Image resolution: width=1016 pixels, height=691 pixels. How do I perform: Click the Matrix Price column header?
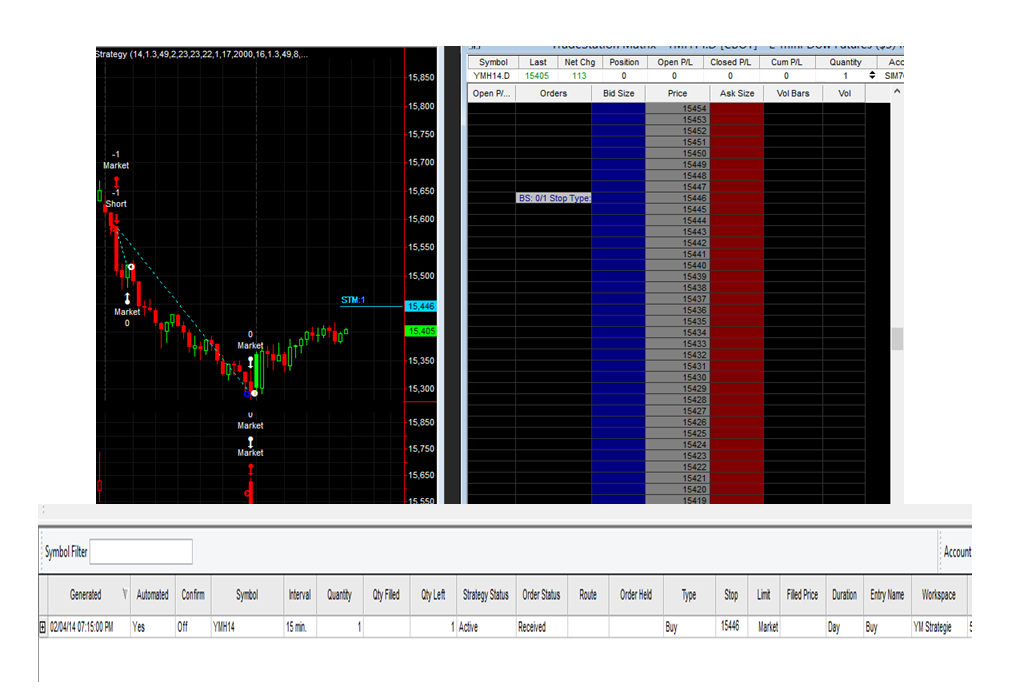[x=678, y=93]
